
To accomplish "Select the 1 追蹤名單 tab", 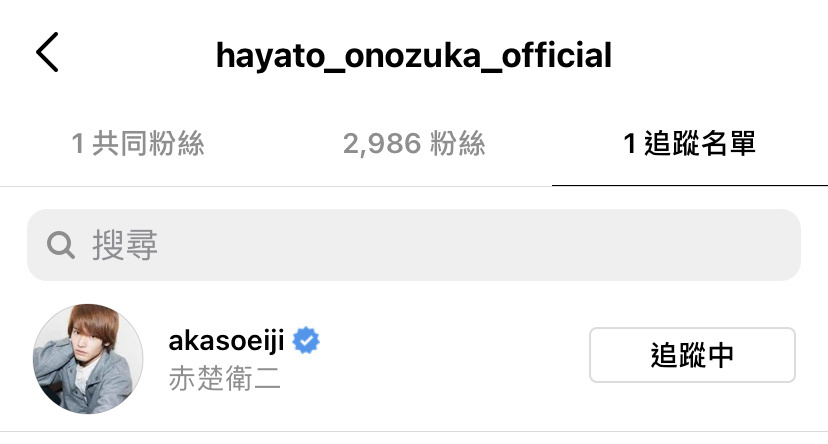I will tap(690, 144).
